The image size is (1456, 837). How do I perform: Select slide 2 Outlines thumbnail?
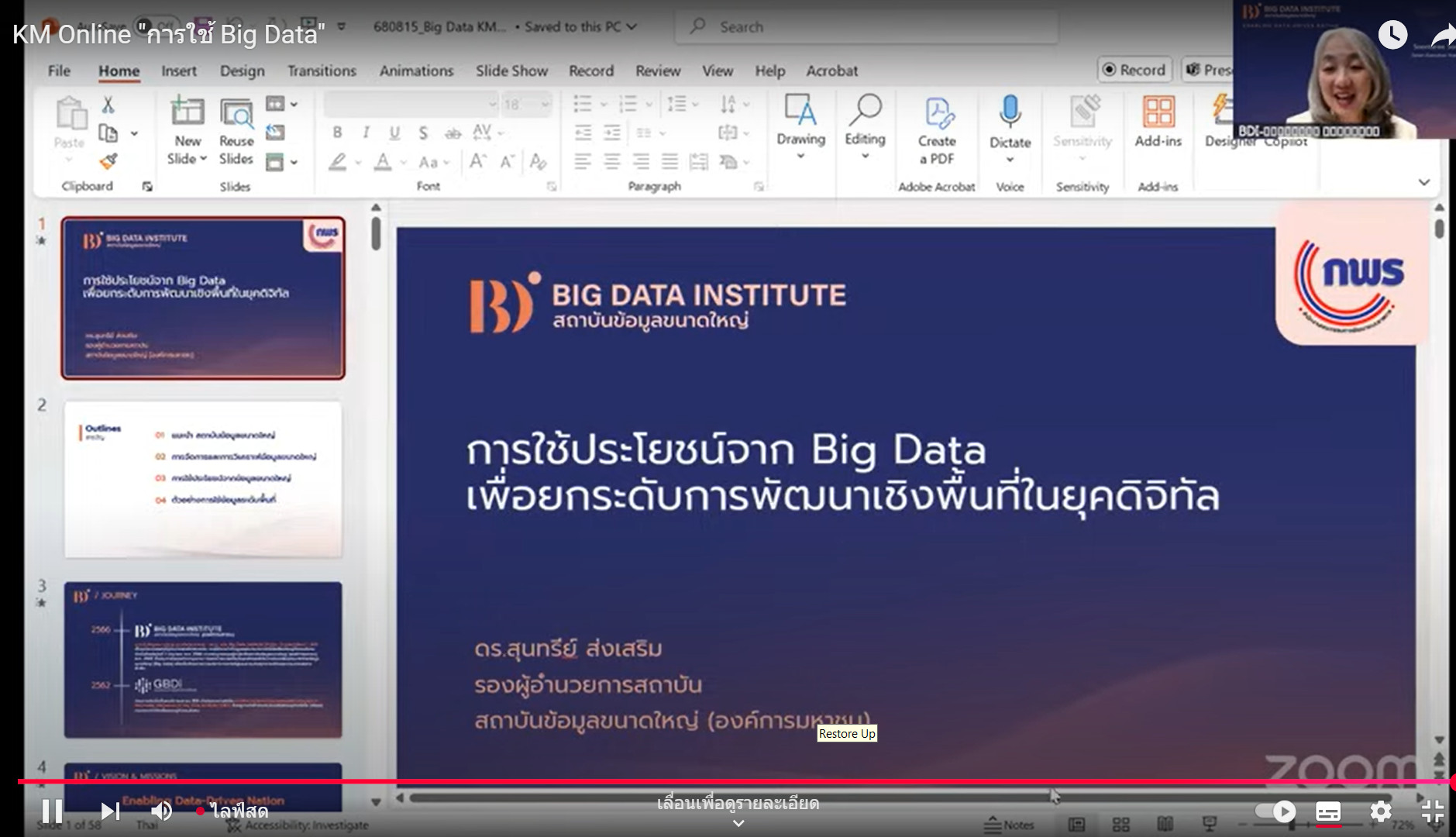pos(203,480)
